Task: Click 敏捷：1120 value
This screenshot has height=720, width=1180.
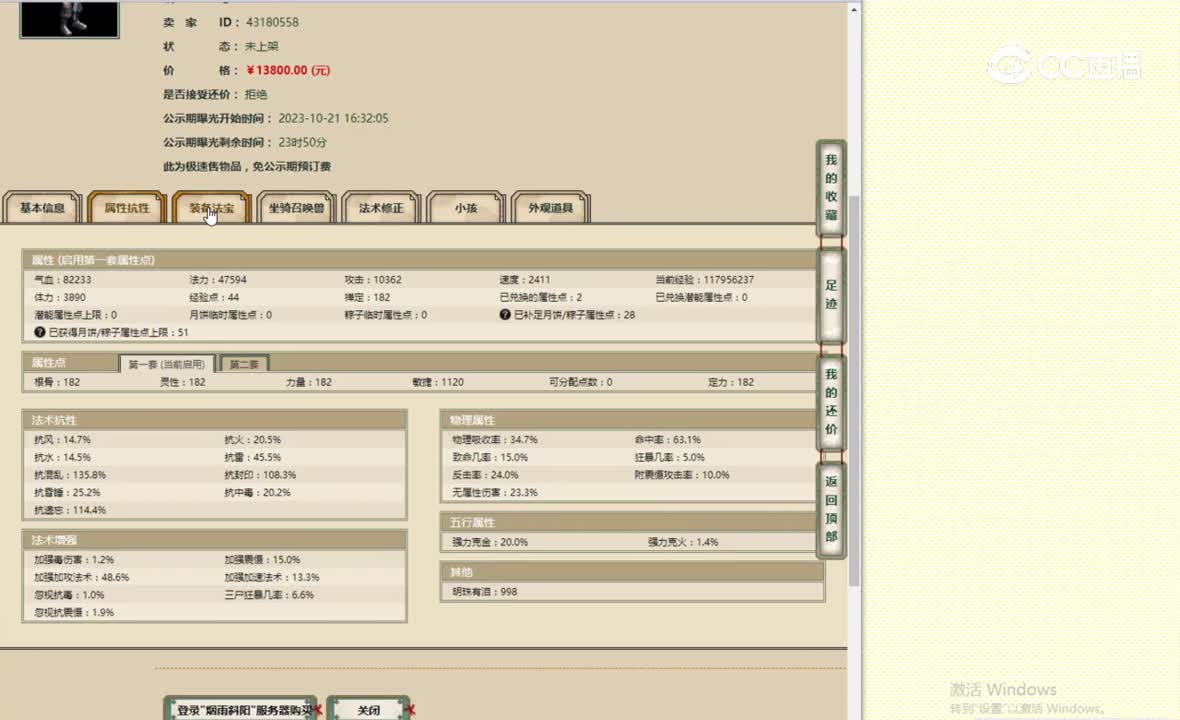Action: coord(437,382)
